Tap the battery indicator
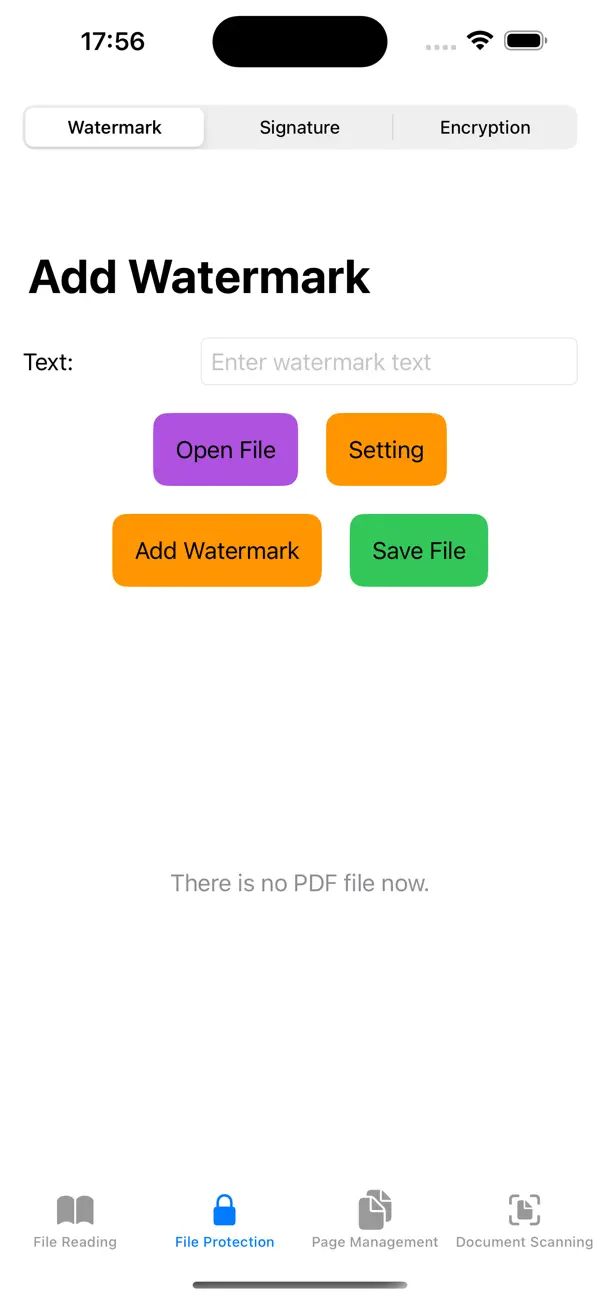 (x=524, y=40)
